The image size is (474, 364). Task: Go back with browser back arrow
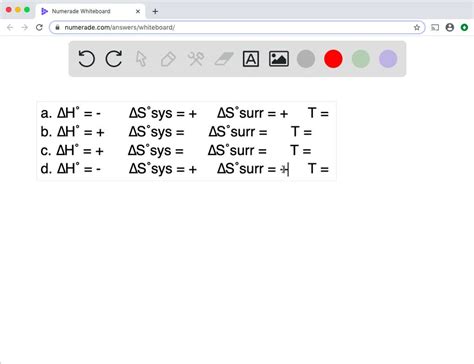click(x=10, y=27)
